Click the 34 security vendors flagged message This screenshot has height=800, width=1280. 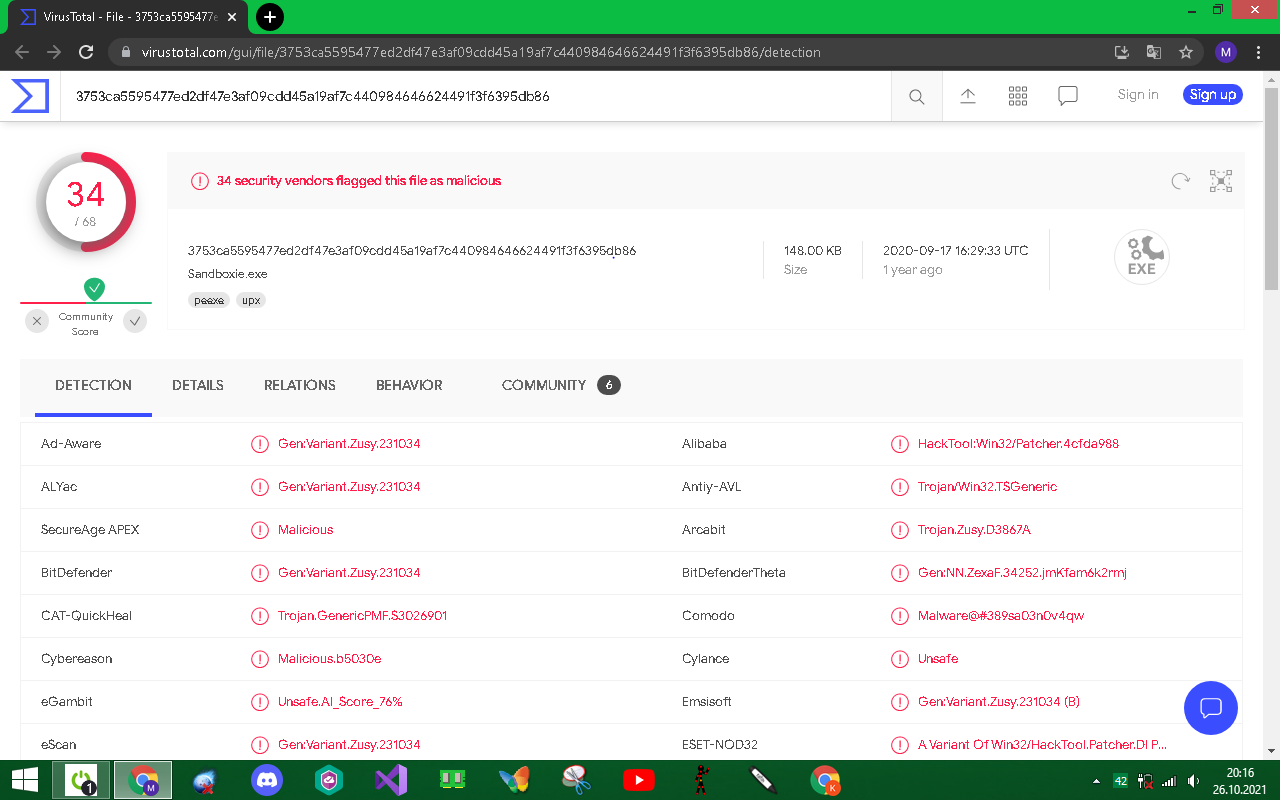click(x=359, y=181)
